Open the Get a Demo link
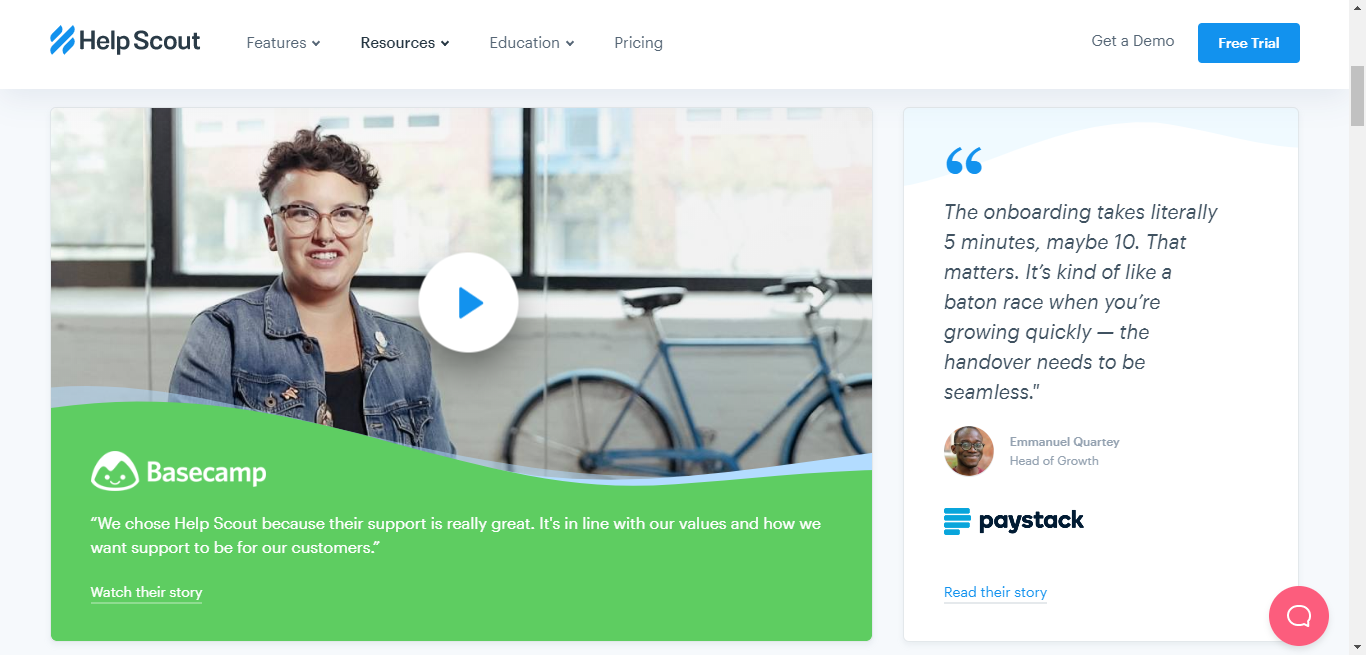The width and height of the screenshot is (1366, 655). (1132, 41)
